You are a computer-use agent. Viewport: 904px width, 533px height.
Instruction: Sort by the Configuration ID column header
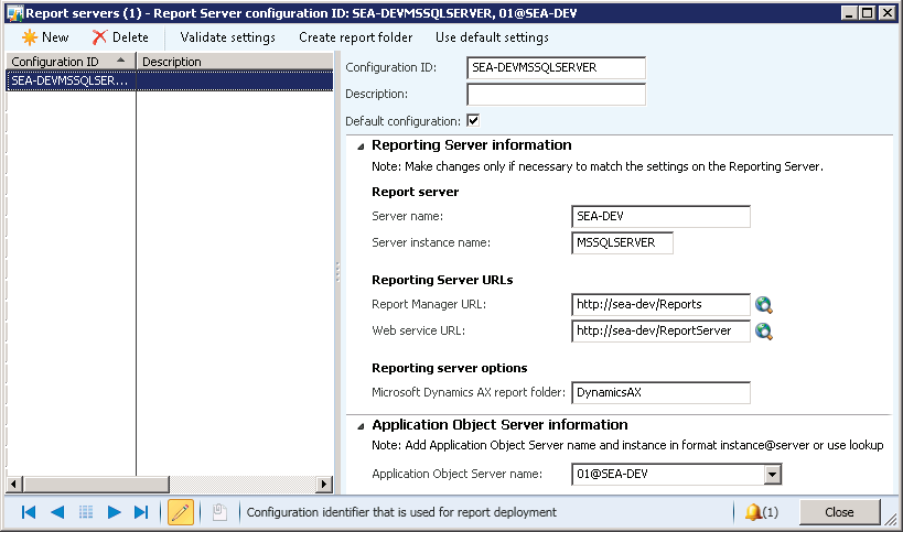(70, 61)
